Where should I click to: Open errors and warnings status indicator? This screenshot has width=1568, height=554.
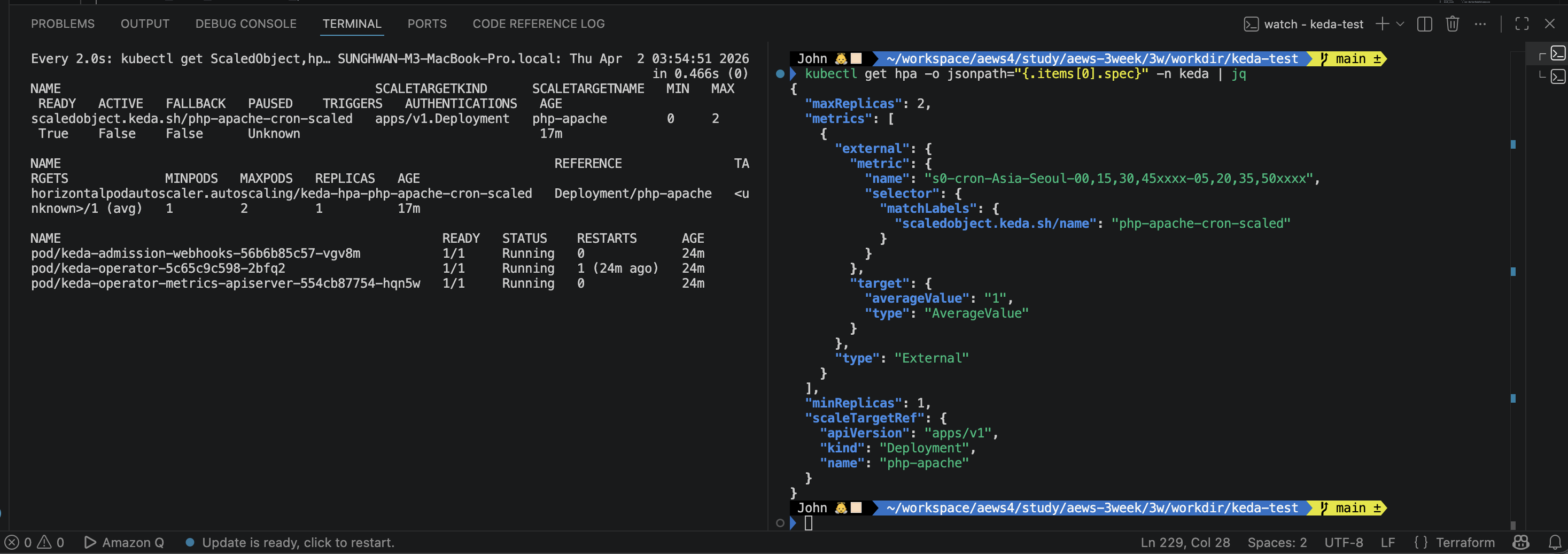(x=34, y=542)
